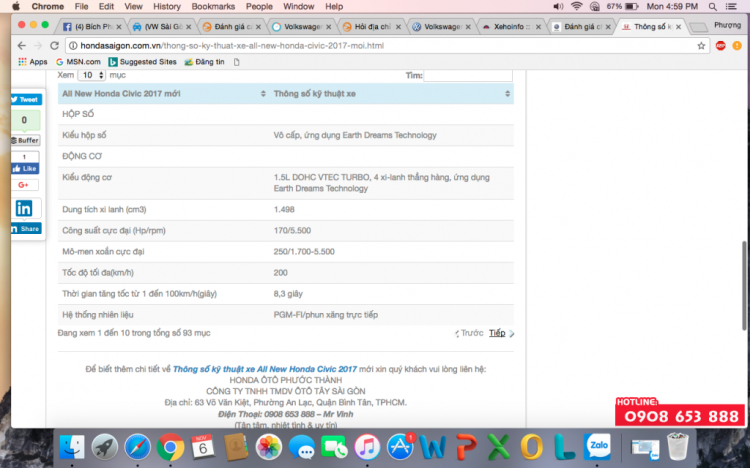Open the Adblock extension icon
Viewport: 750px width, 468px height.
click(x=720, y=46)
